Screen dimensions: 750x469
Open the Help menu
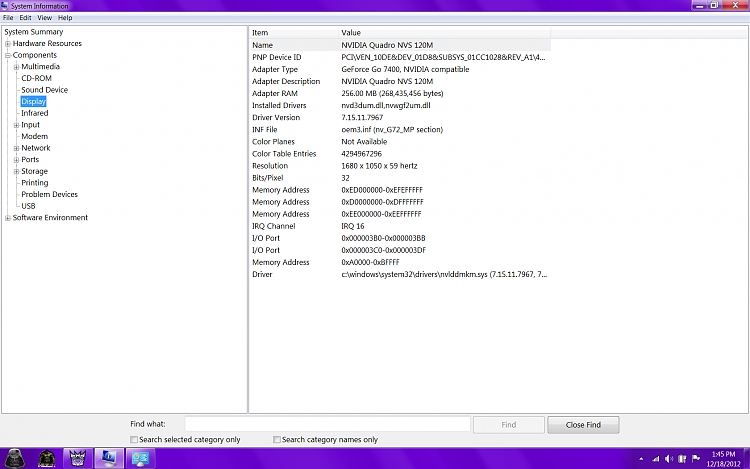coord(65,18)
